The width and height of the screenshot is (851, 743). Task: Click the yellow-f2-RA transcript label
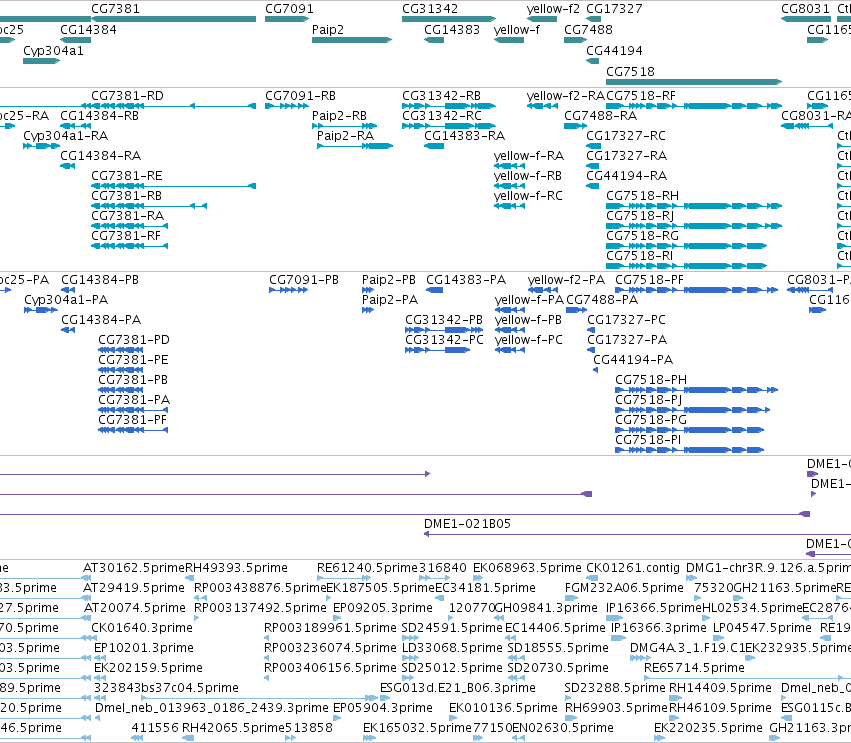(x=566, y=96)
